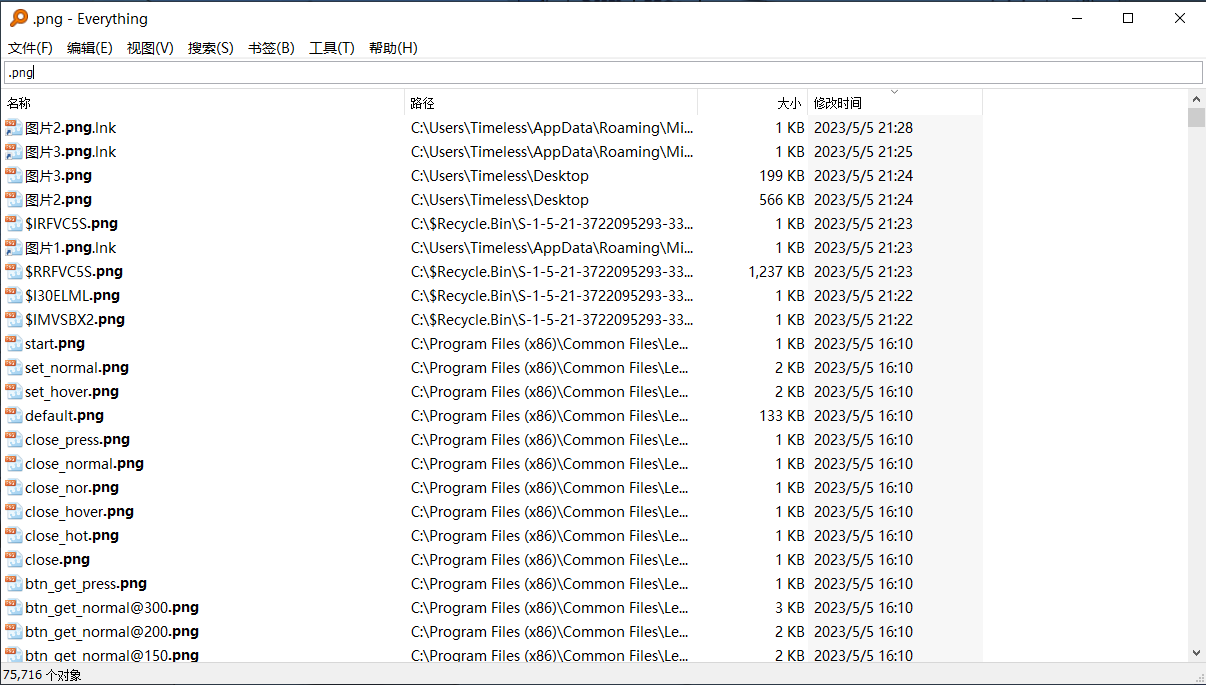Viewport: 1206px width, 685px height.
Task: Click the 1,237 KB size cell
Action: click(x=776, y=271)
